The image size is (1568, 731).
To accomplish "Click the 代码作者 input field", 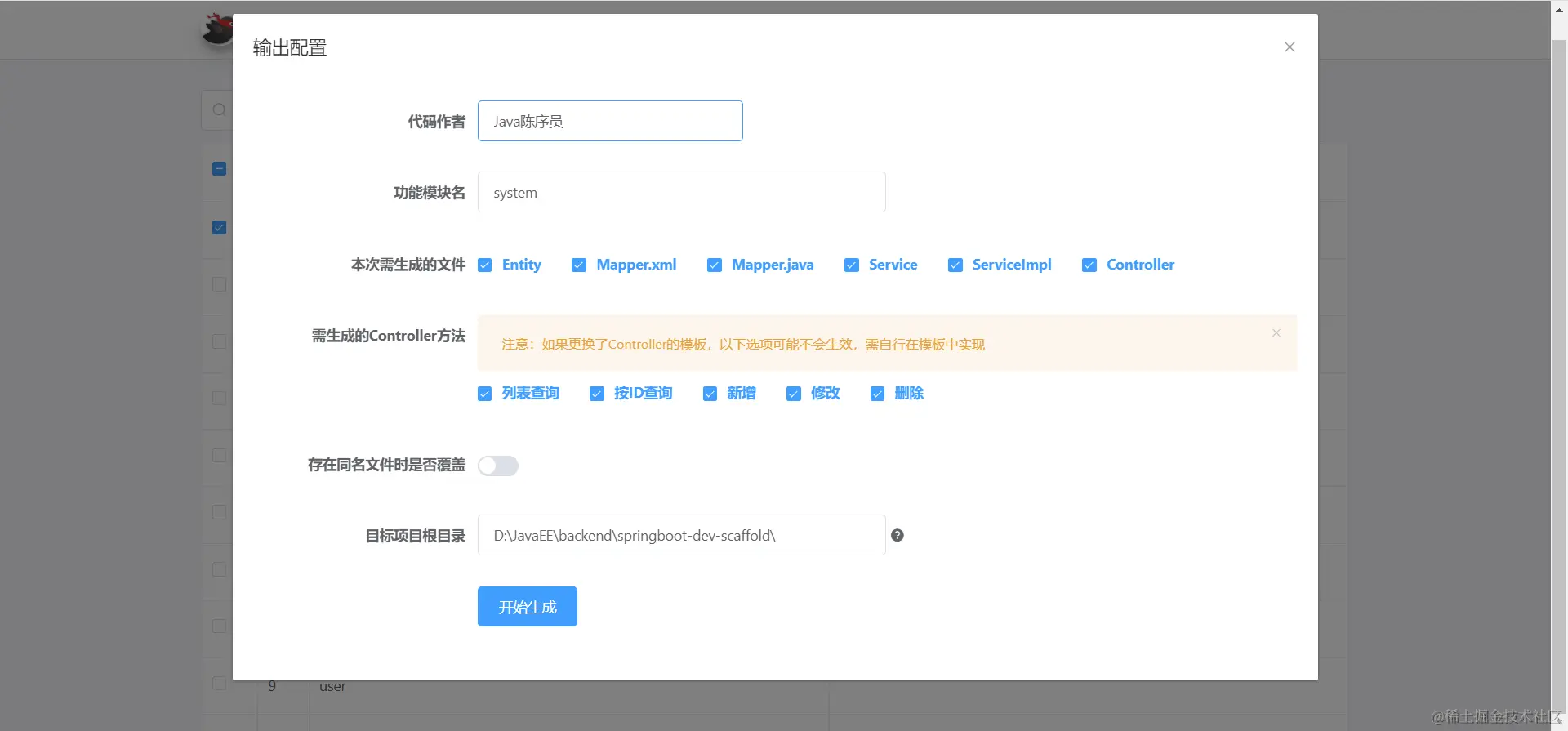I will (610, 121).
